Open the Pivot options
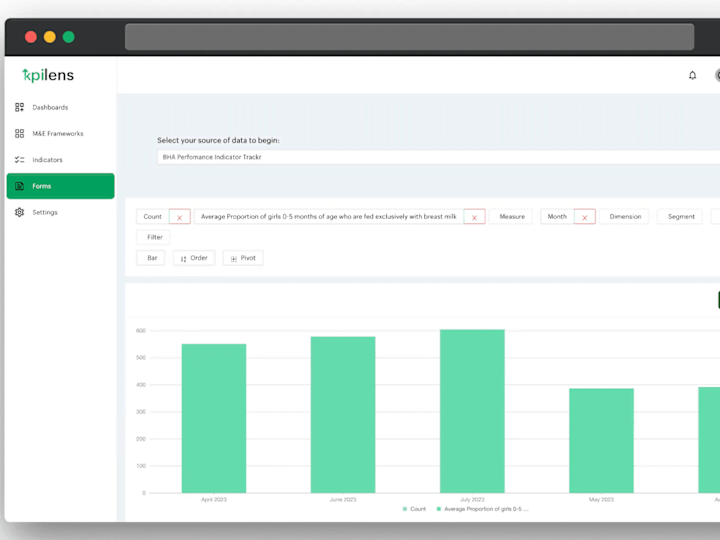Image resolution: width=720 pixels, height=540 pixels. point(243,258)
